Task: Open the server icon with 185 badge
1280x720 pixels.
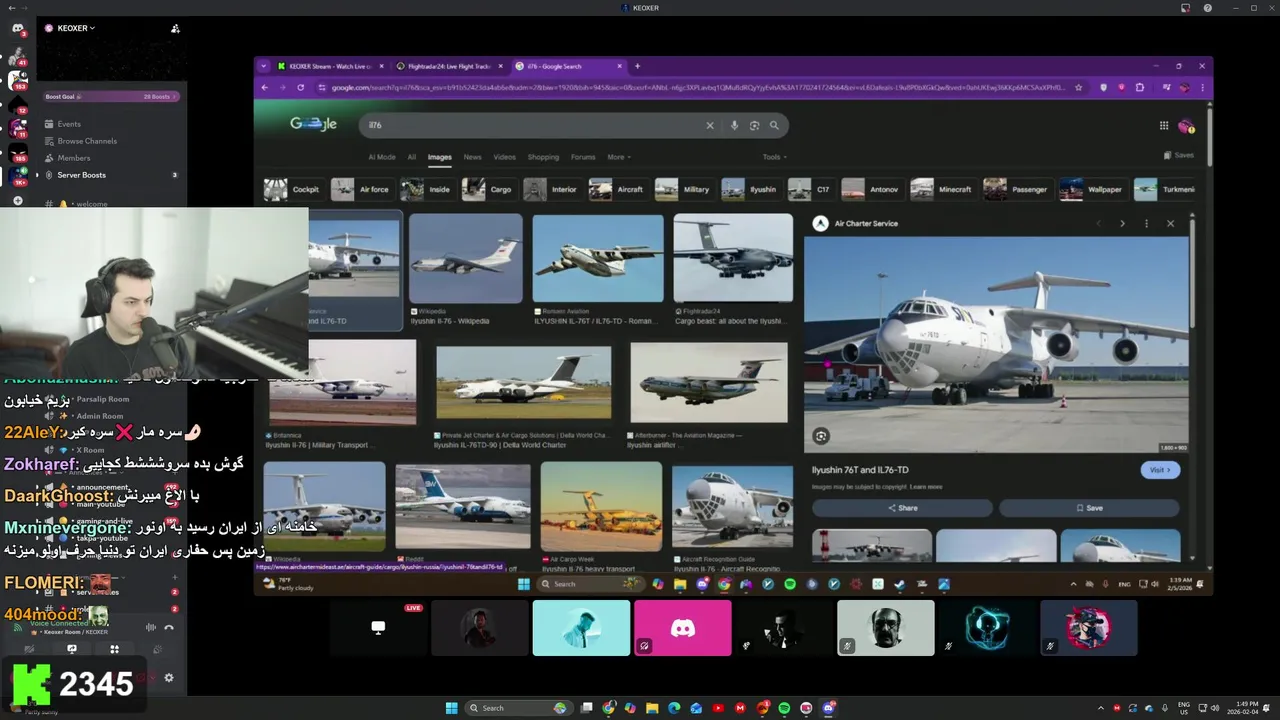Action: [x=18, y=152]
